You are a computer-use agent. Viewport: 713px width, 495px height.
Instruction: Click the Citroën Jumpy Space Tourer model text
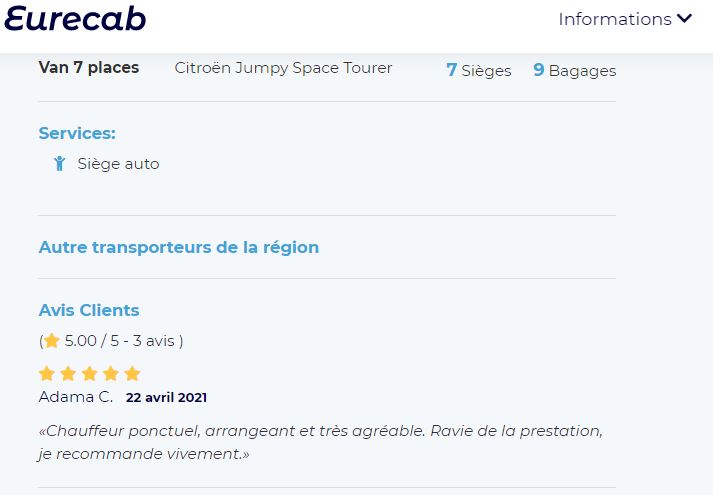[283, 68]
